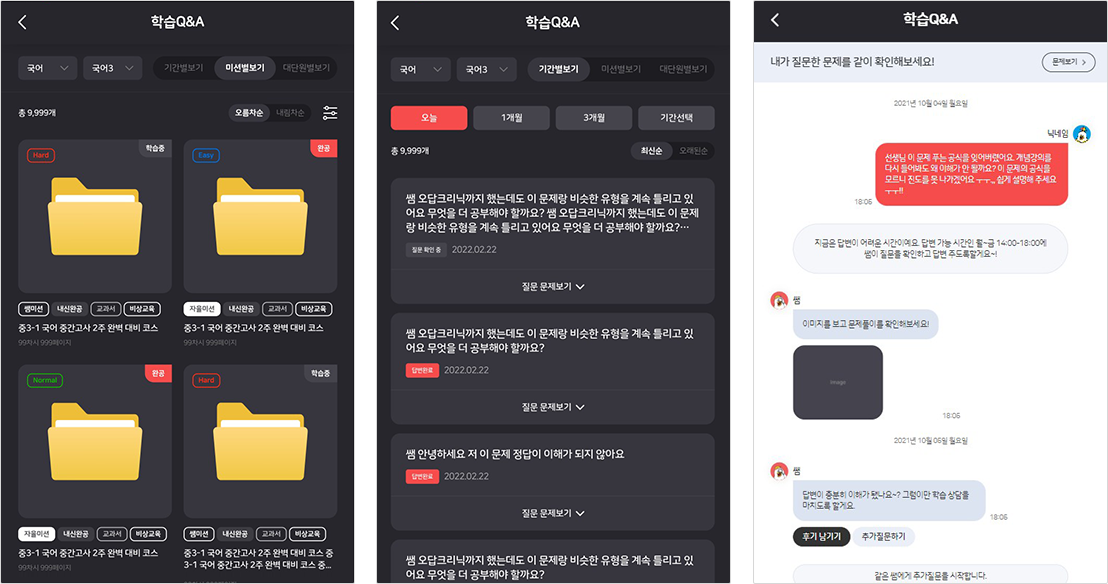Image resolution: width=1108 pixels, height=584 pixels.
Task: Tap the 문제보기 button in the chat banner
Action: point(1068,62)
